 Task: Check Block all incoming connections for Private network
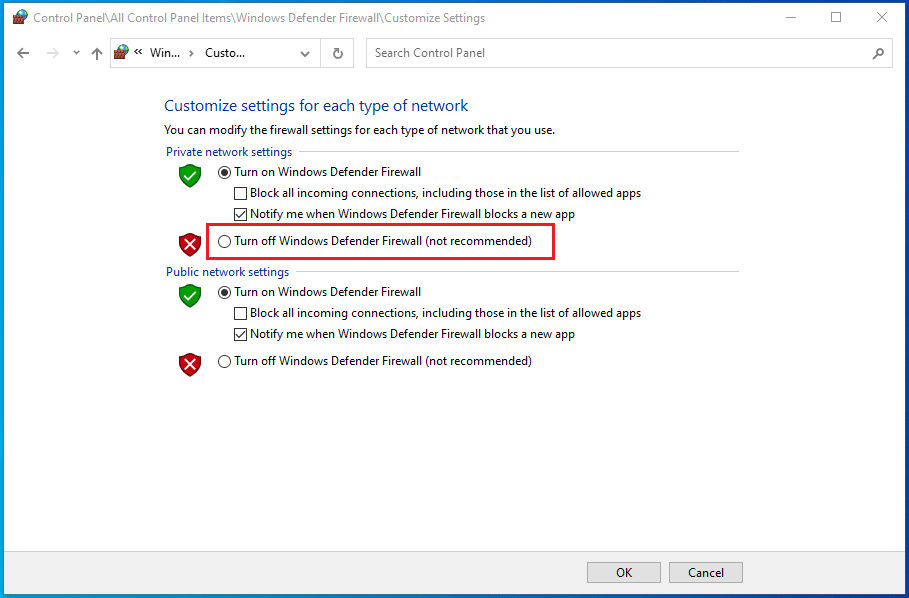tap(240, 193)
